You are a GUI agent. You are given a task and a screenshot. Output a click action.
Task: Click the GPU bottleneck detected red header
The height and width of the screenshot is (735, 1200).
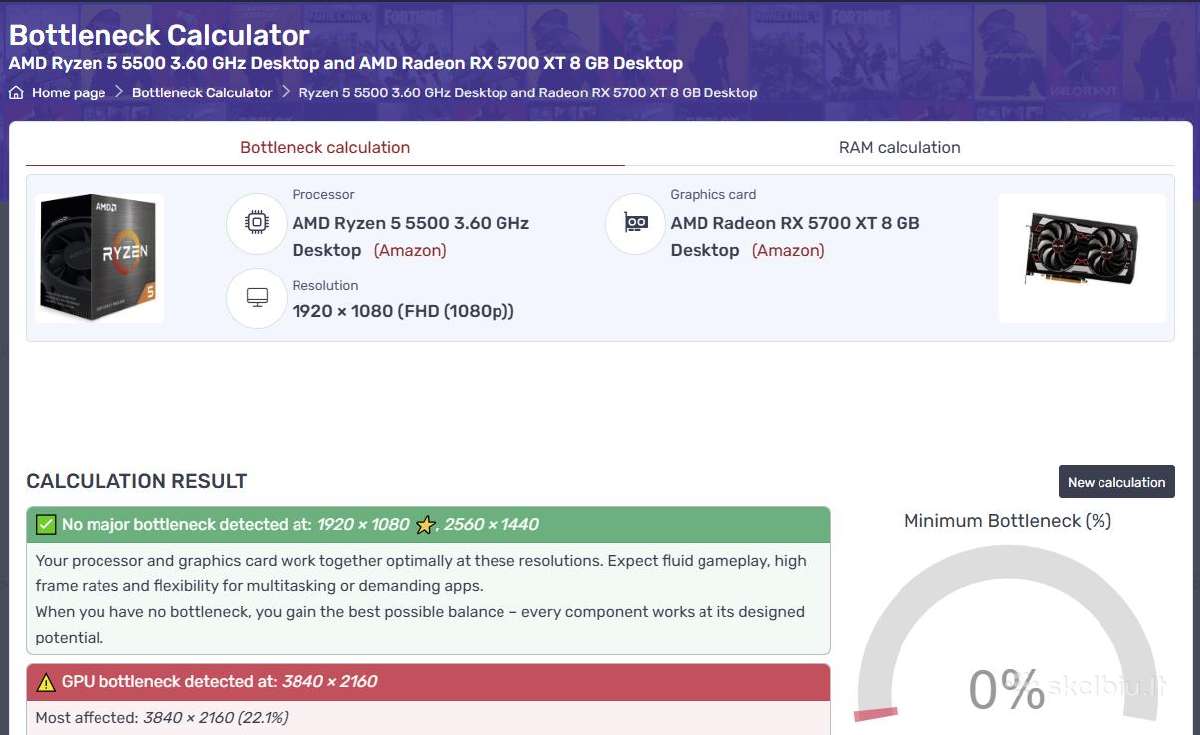pyautogui.click(x=428, y=682)
